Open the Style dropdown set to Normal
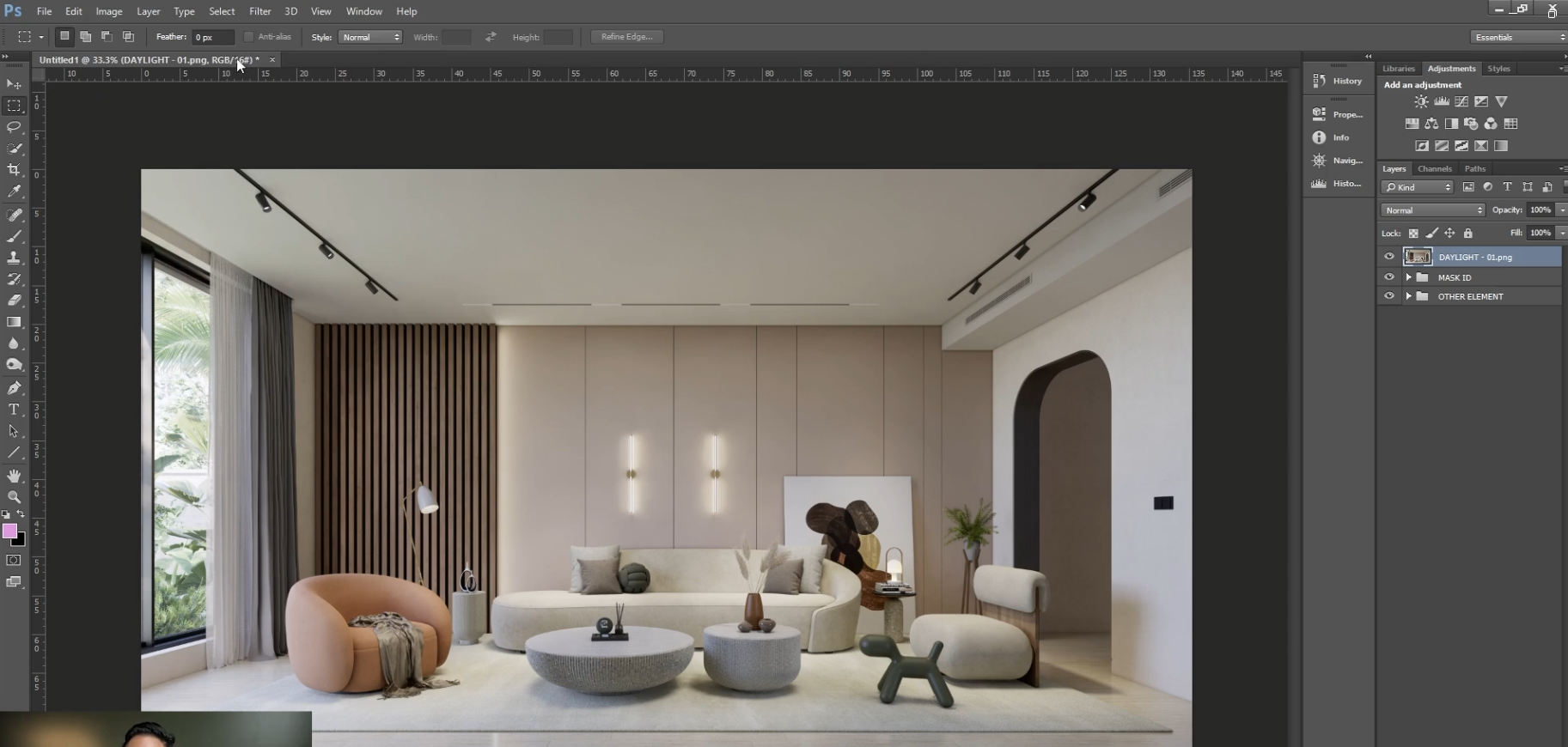1568x747 pixels. pyautogui.click(x=370, y=37)
